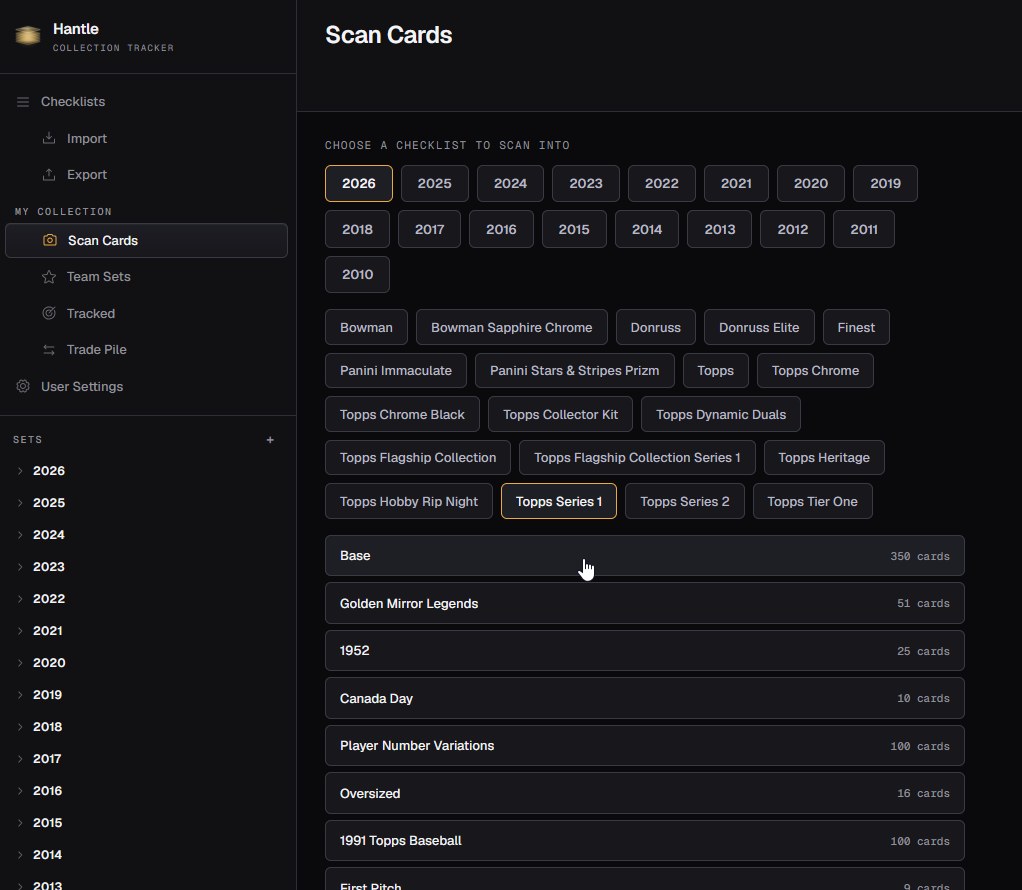Click the Hantle logo icon
Screen dimensions: 1022x890
click(x=27, y=35)
